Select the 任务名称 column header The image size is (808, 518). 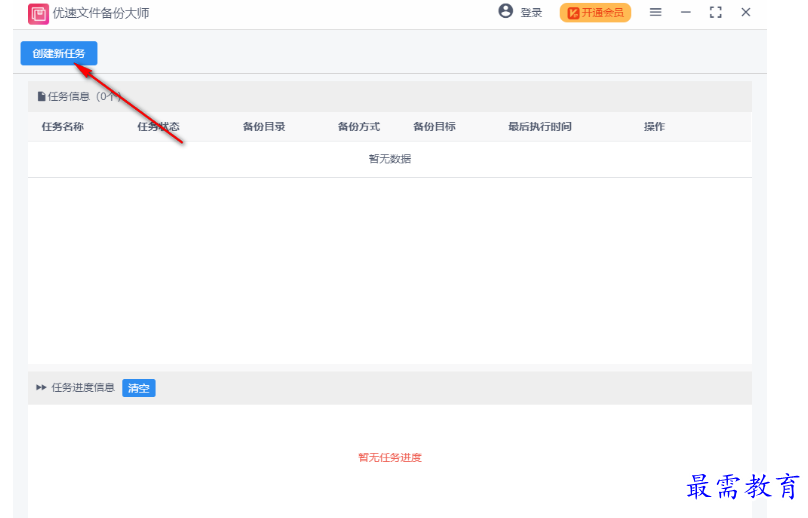click(x=62, y=127)
